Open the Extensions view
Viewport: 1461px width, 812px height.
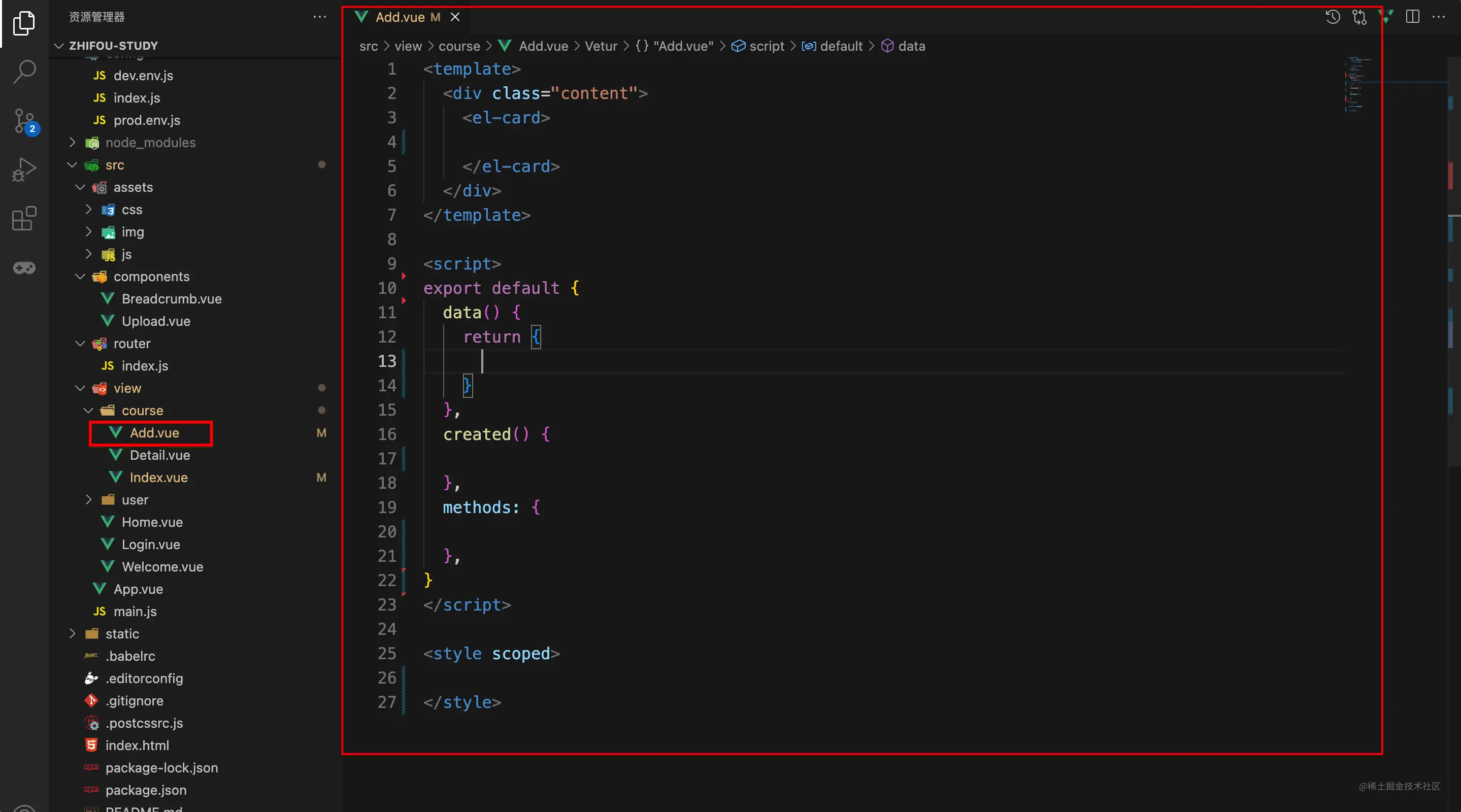(x=24, y=218)
